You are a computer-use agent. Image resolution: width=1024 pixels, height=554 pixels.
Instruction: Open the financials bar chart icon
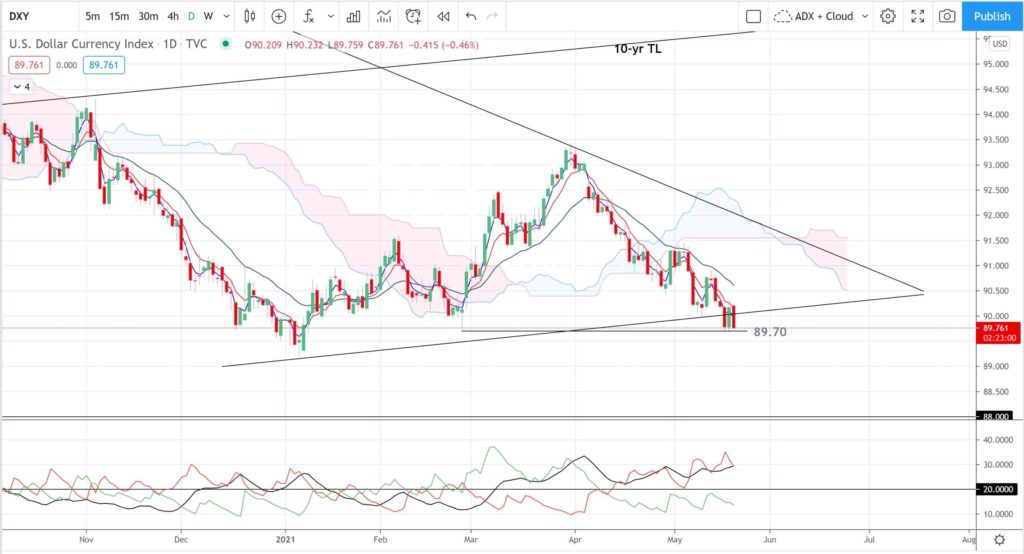click(353, 16)
